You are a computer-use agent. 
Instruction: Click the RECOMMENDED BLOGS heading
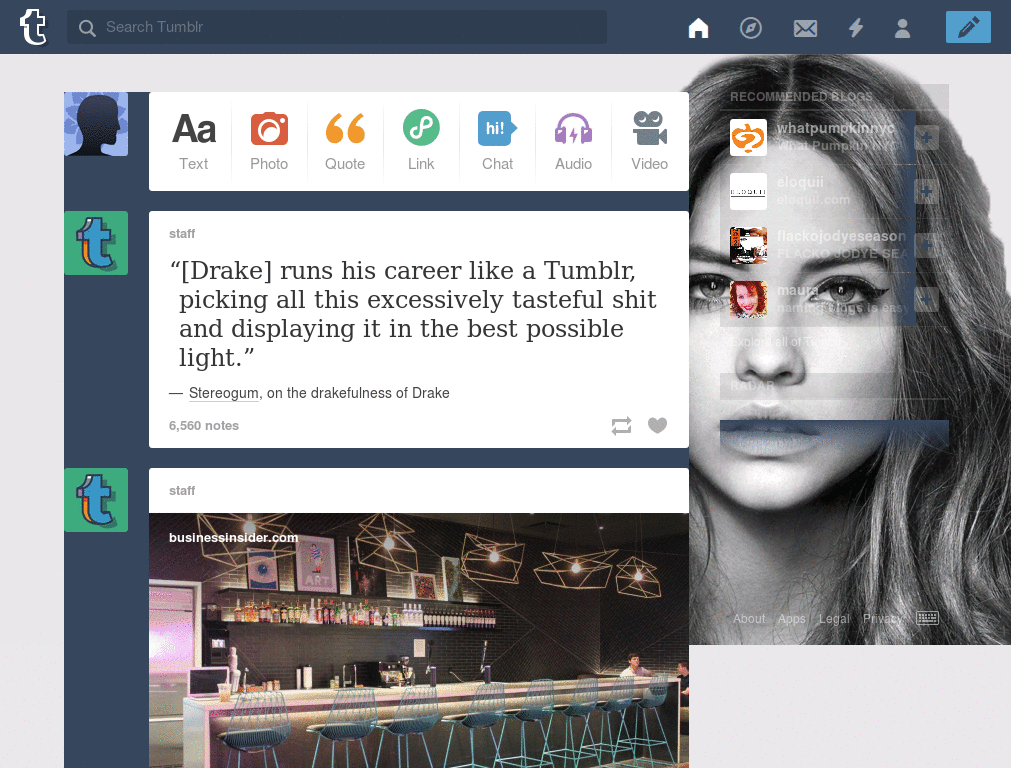[801, 97]
